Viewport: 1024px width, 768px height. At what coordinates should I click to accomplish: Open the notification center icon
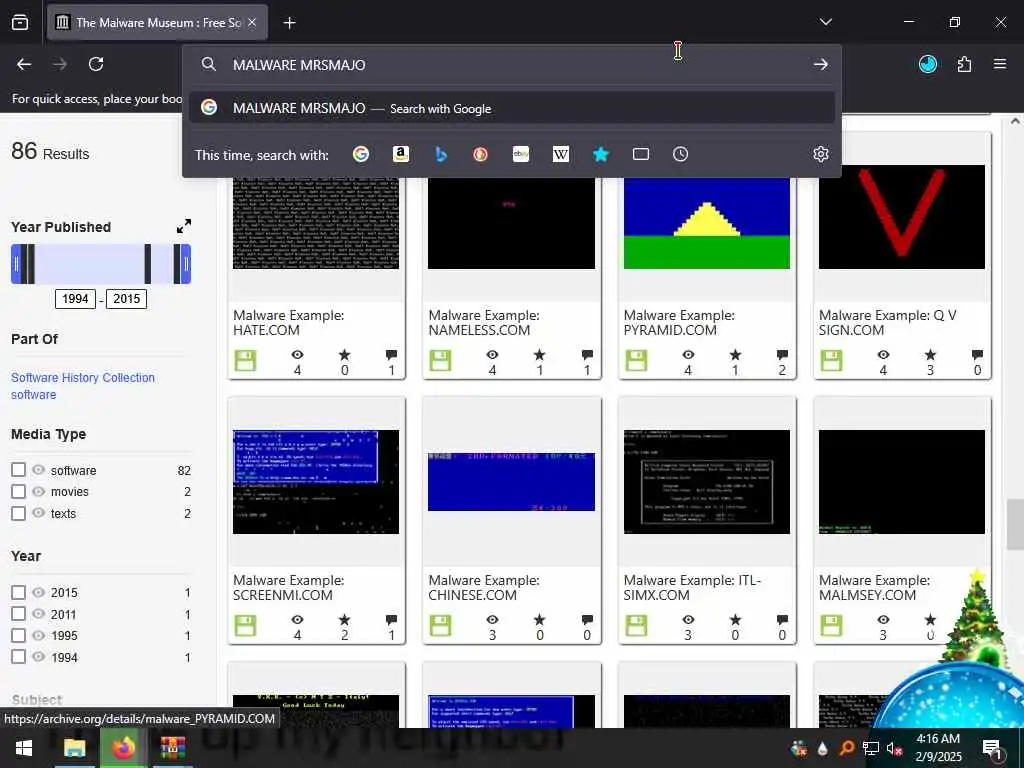click(x=992, y=748)
